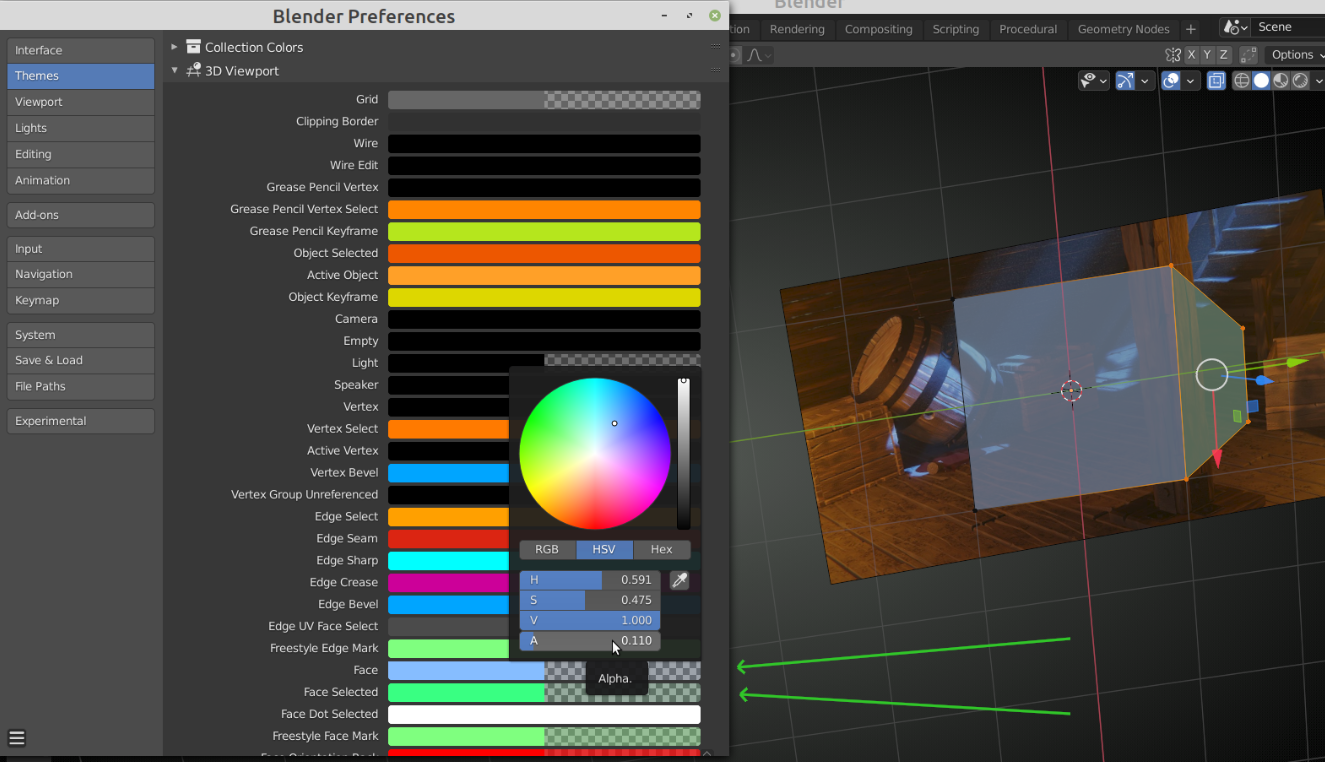Image resolution: width=1325 pixels, height=762 pixels.
Task: Click the brightness value bar beside color wheel
Action: click(684, 453)
